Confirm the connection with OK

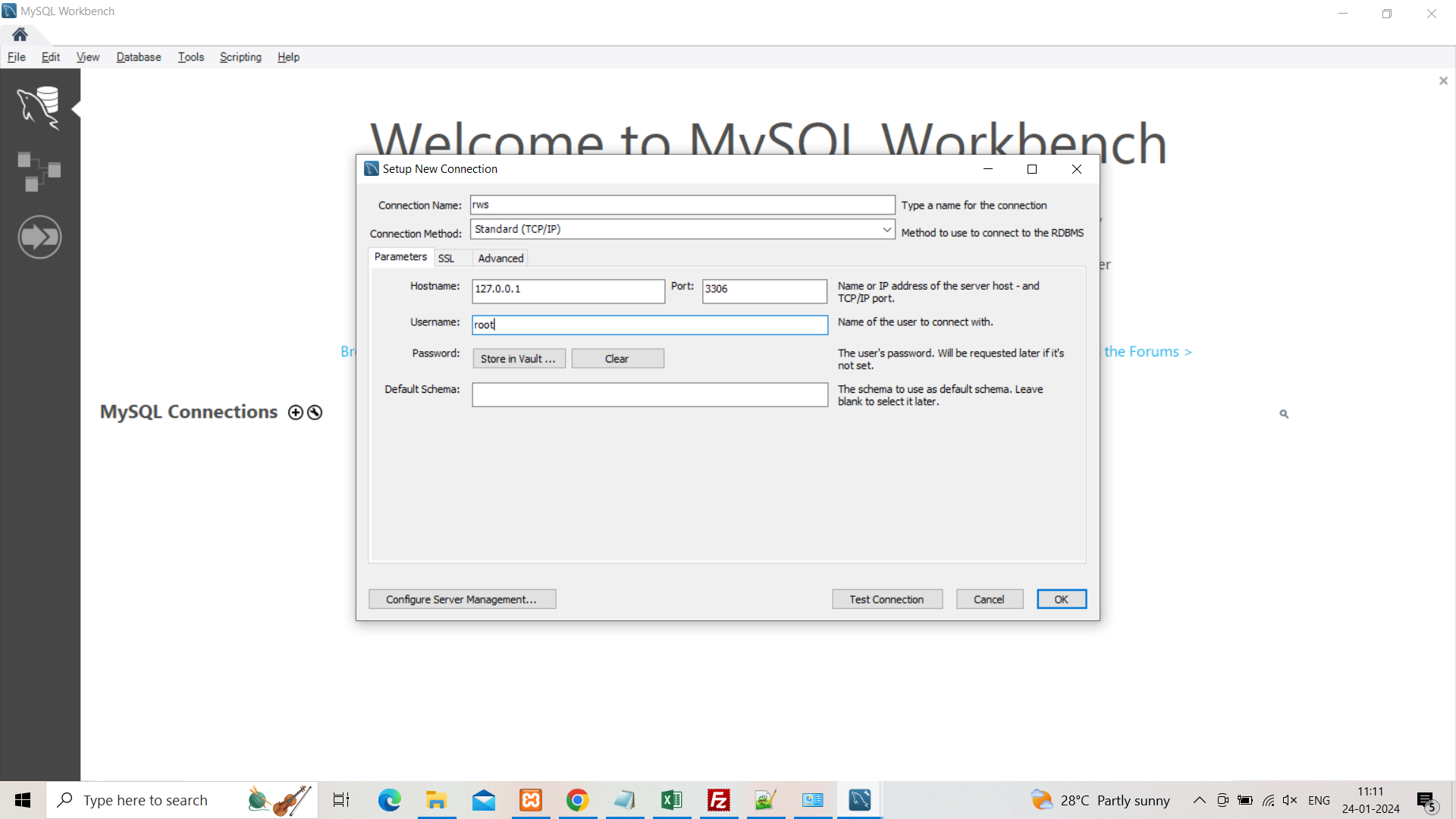pos(1062,599)
